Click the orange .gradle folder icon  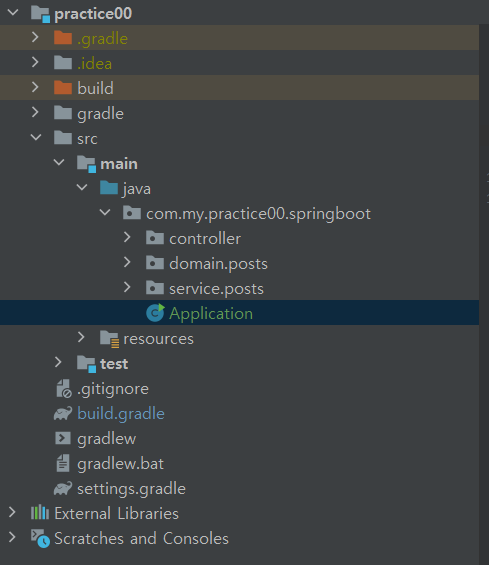point(63,37)
